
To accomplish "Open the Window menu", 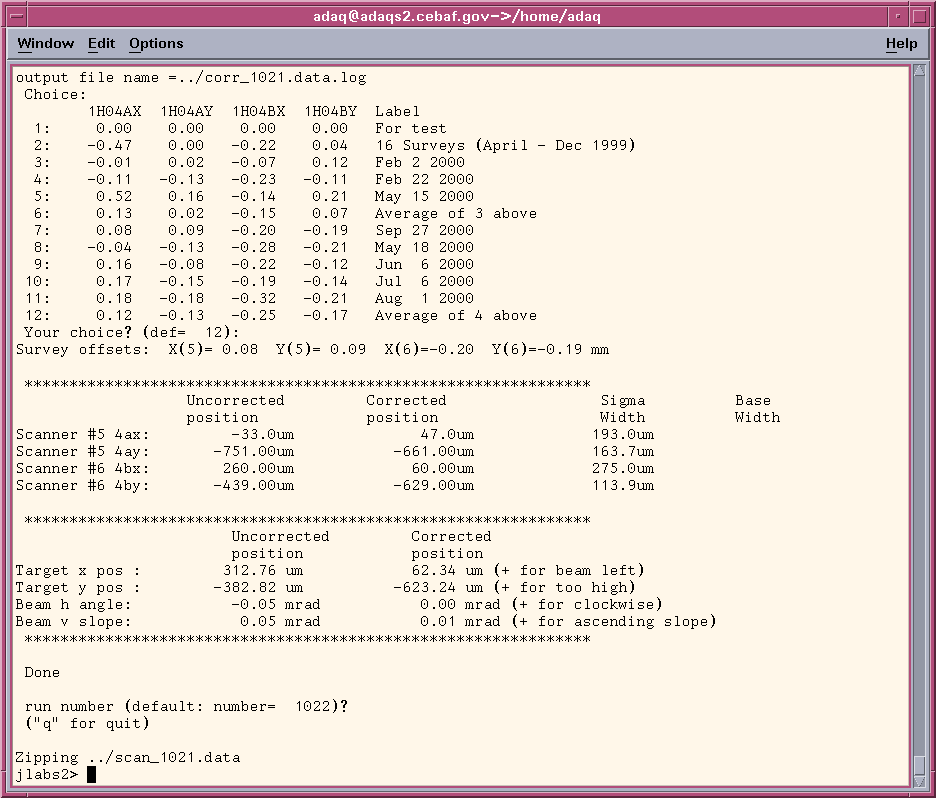I will pyautogui.click(x=45, y=44).
